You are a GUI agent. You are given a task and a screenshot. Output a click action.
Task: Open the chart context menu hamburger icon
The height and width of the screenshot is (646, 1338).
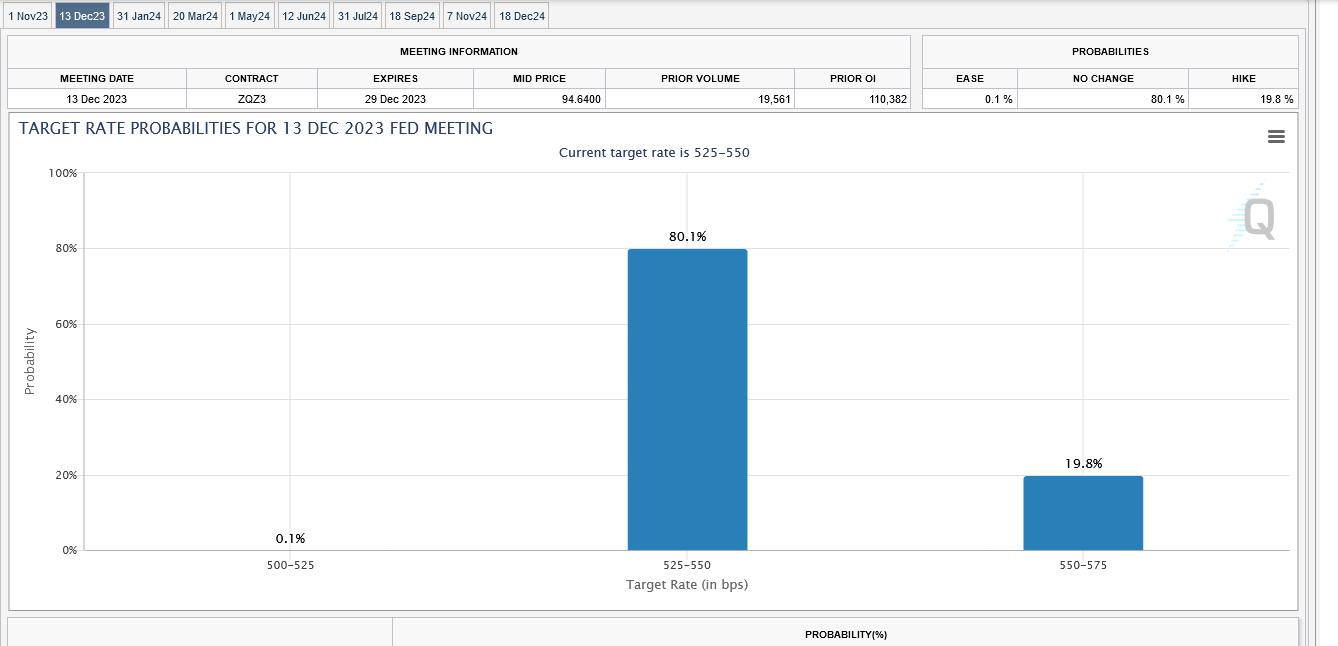click(x=1276, y=137)
